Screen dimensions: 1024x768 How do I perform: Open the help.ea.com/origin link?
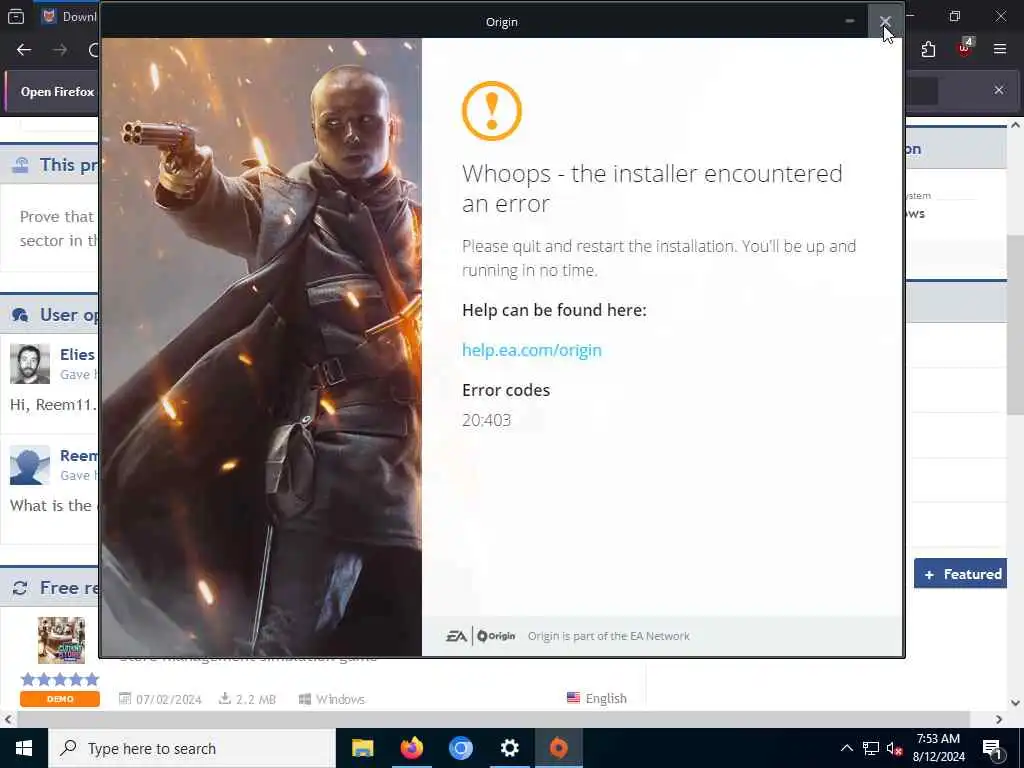tap(532, 350)
